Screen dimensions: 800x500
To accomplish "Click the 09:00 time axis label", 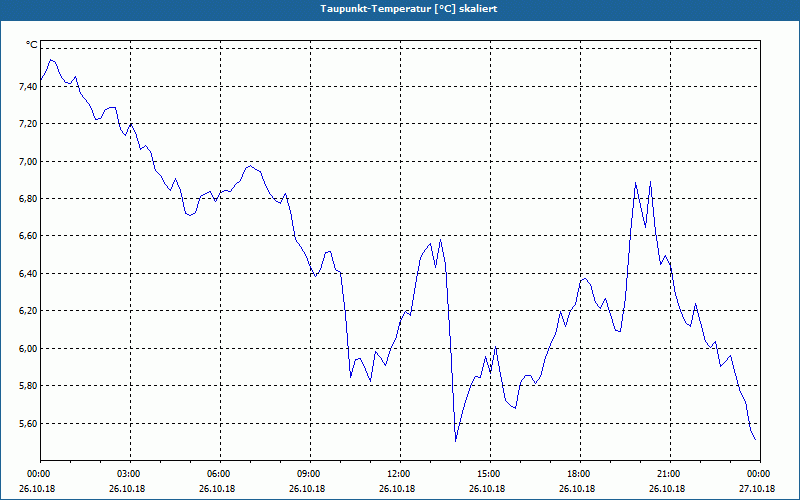I will click(x=310, y=474).
